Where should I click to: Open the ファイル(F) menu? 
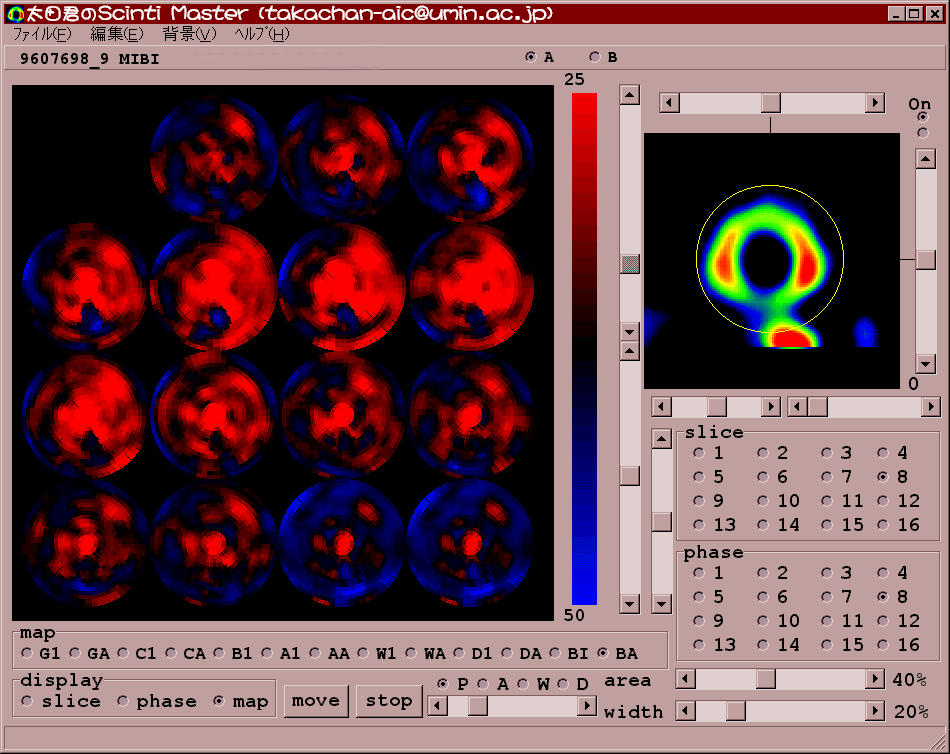point(42,34)
